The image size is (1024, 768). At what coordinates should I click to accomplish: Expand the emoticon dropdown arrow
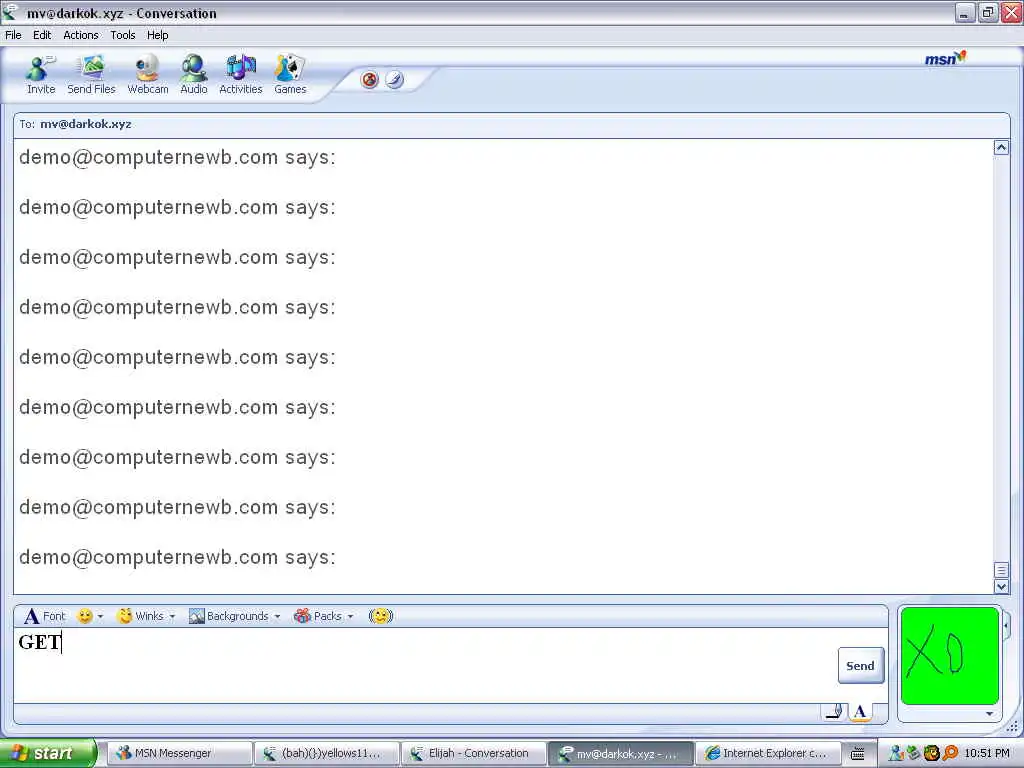point(101,616)
